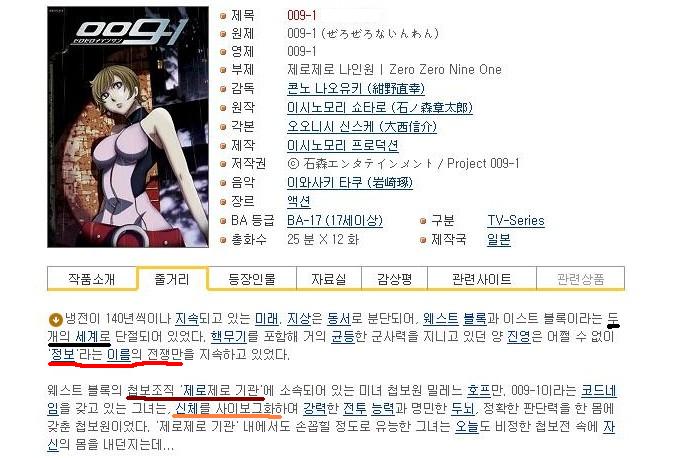This screenshot has height=458, width=683.
Task: Click the bullet icon beside 감독
Action: tap(223, 89)
